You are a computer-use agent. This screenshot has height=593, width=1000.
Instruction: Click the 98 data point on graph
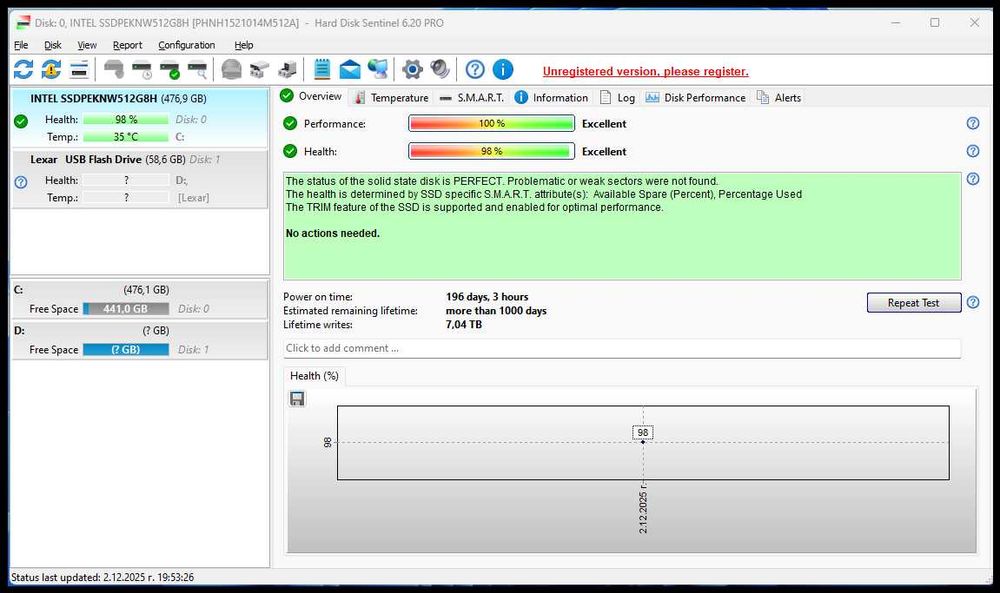coord(643,442)
